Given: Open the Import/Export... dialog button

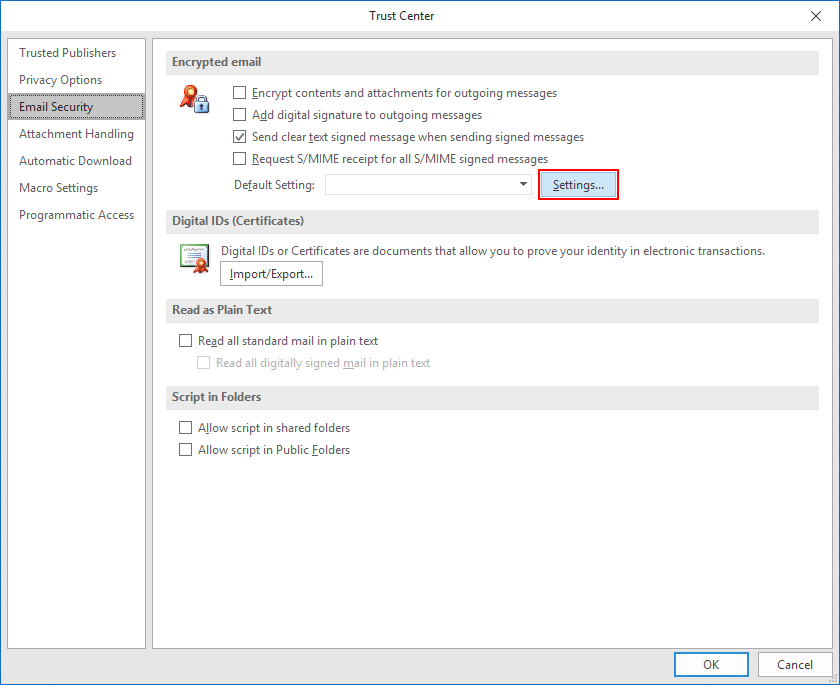Looking at the screenshot, I should click(x=271, y=273).
